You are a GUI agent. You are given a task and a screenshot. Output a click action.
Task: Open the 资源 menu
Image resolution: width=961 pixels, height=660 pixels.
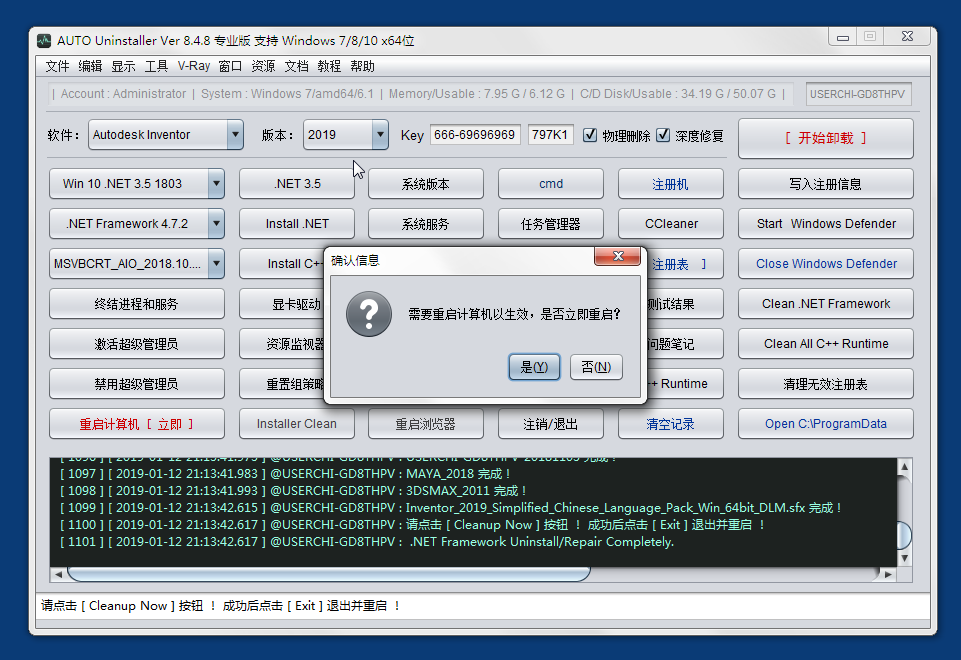tap(264, 66)
